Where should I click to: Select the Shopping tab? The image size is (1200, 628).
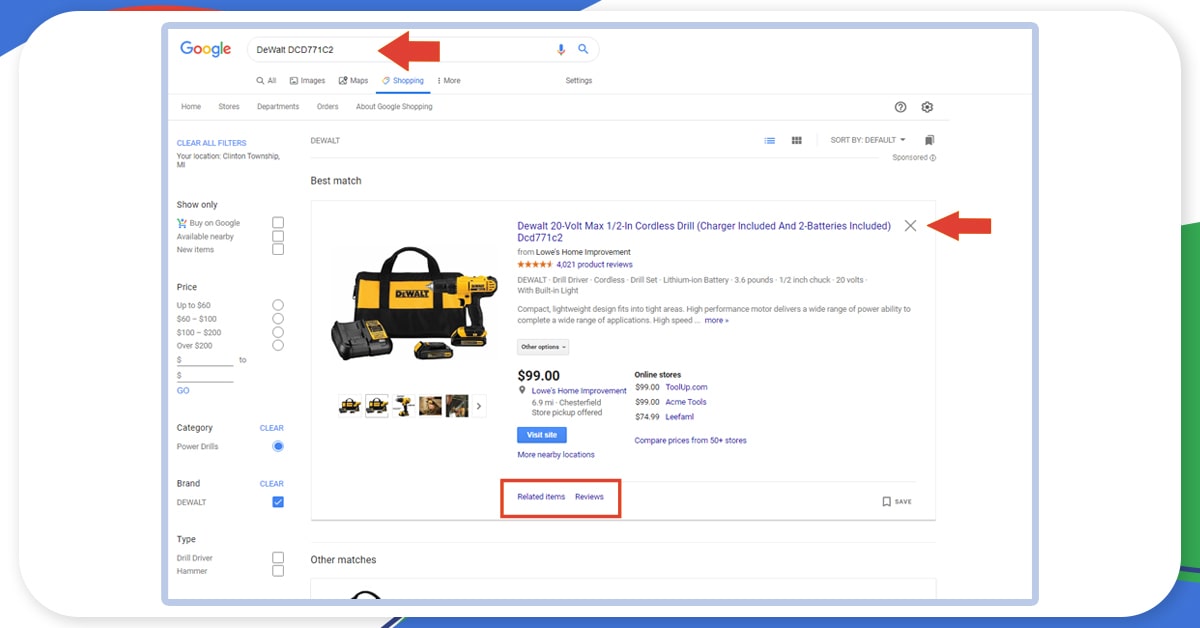(403, 81)
